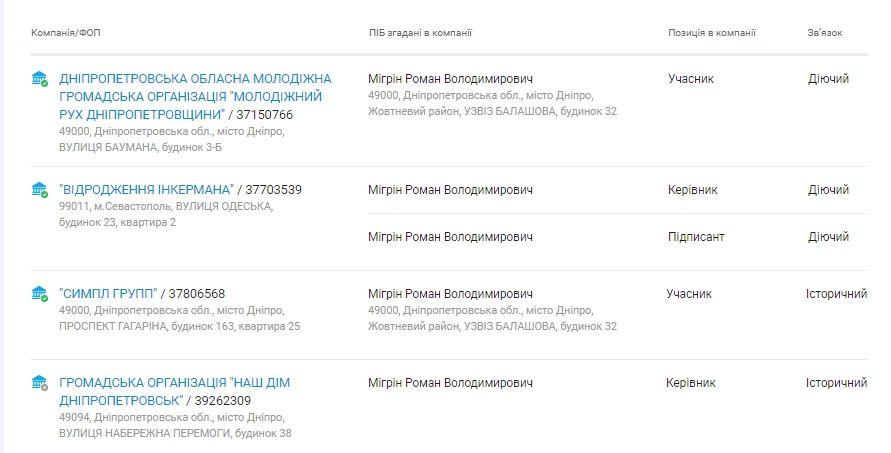891x453 pixels.
Task: Click the "Зв'язок" column header
Action: [x=825, y=33]
